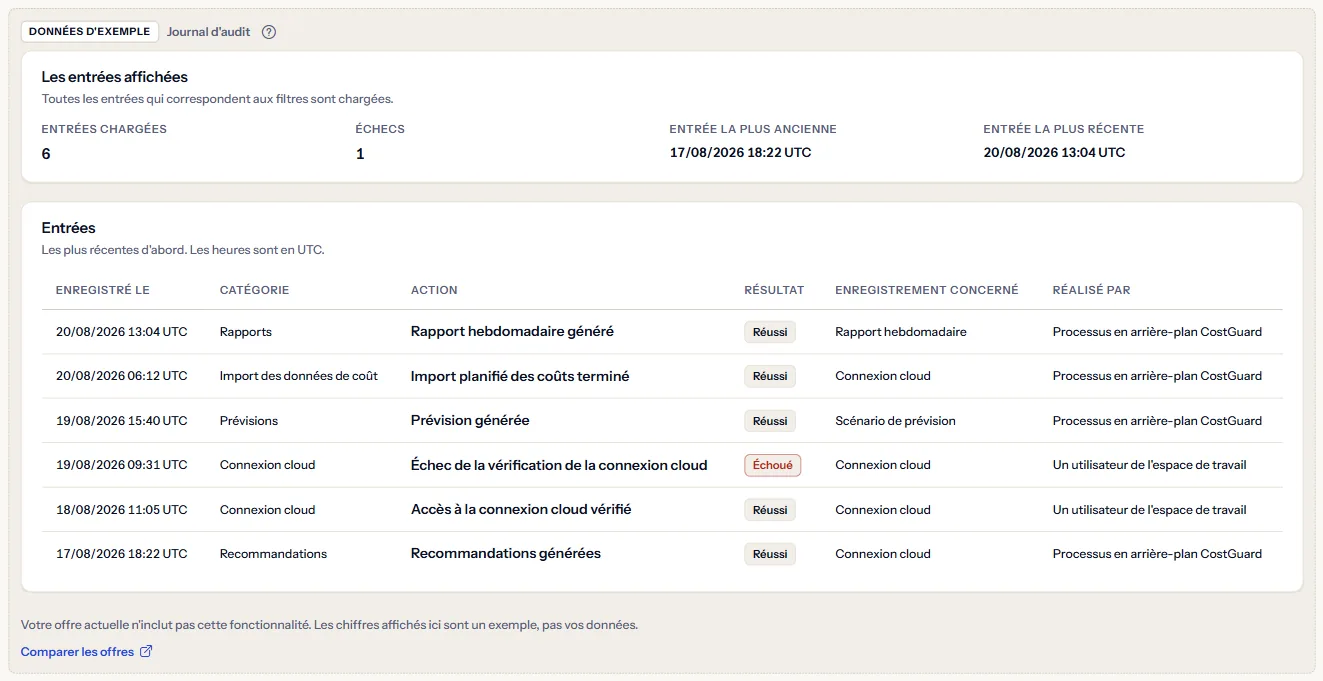Select the action Accès à la connexion cloud vérifié

click(x=521, y=510)
